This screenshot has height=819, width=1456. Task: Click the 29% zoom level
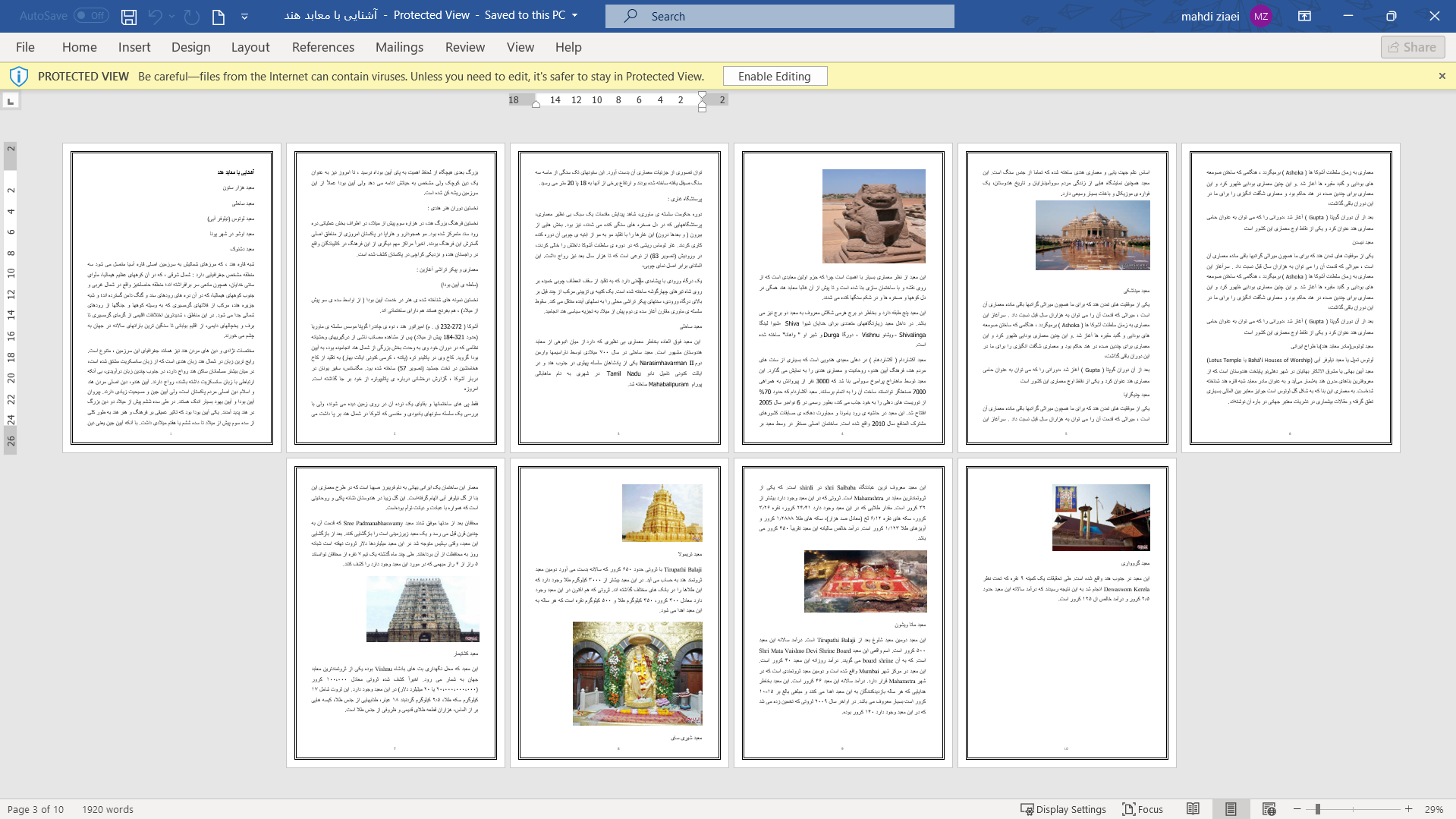coord(1433,809)
